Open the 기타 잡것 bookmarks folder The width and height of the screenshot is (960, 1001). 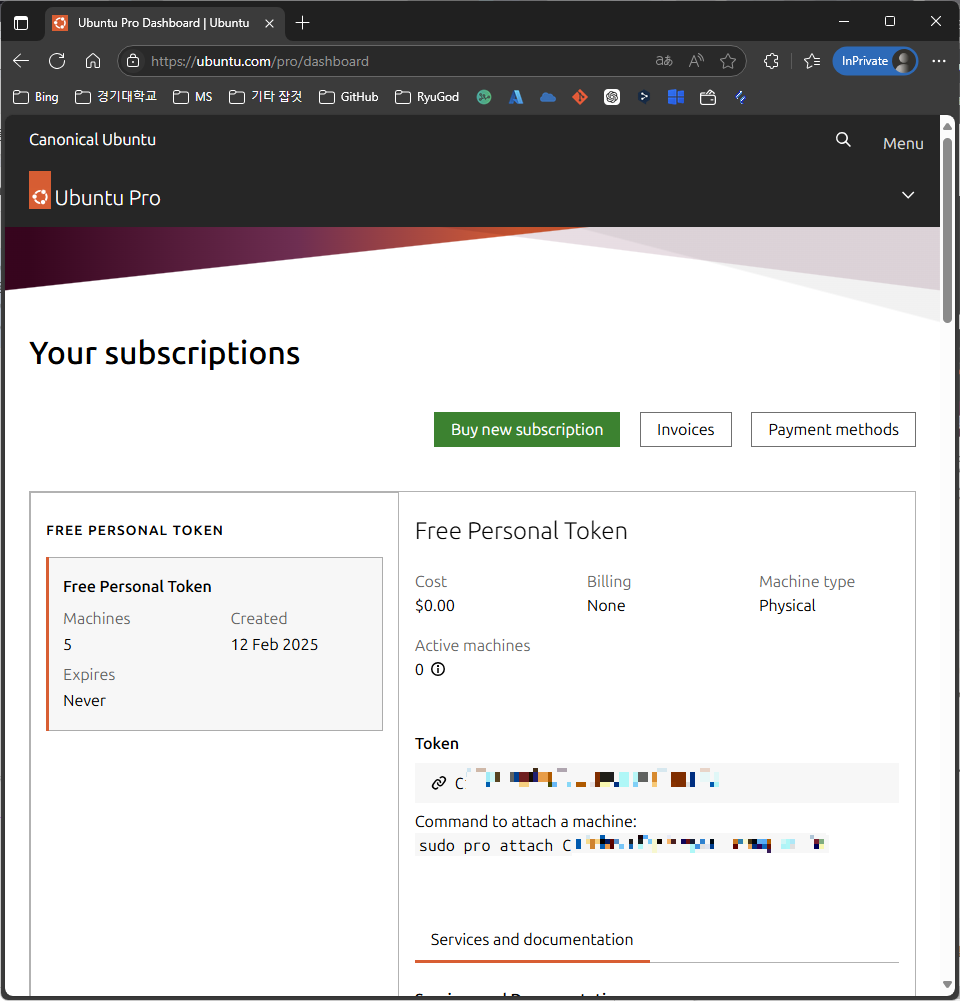(266, 97)
